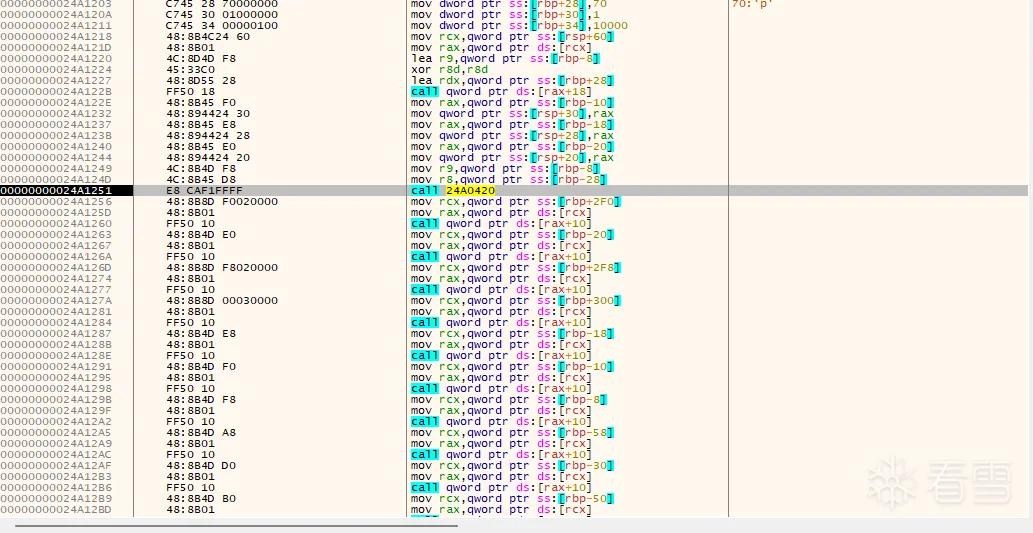
Task: Select call qword ptr ds:[rax+18] instruction
Action: (501, 92)
